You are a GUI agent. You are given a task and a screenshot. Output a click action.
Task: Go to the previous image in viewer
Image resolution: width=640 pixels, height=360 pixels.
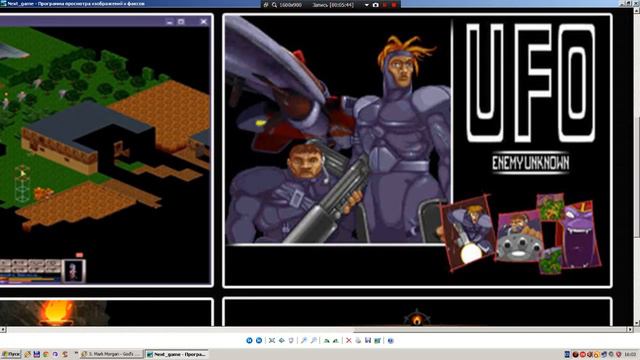[249, 340]
